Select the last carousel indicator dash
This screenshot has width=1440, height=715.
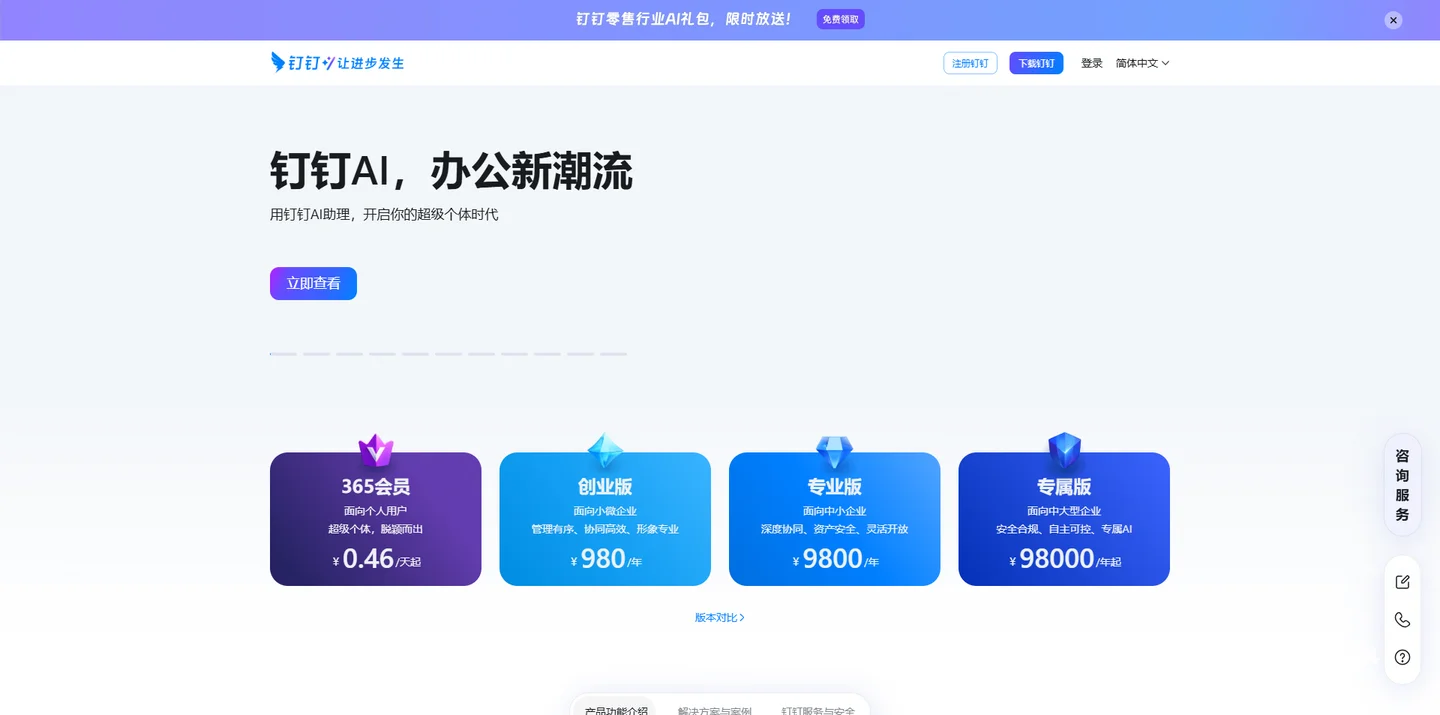(613, 354)
